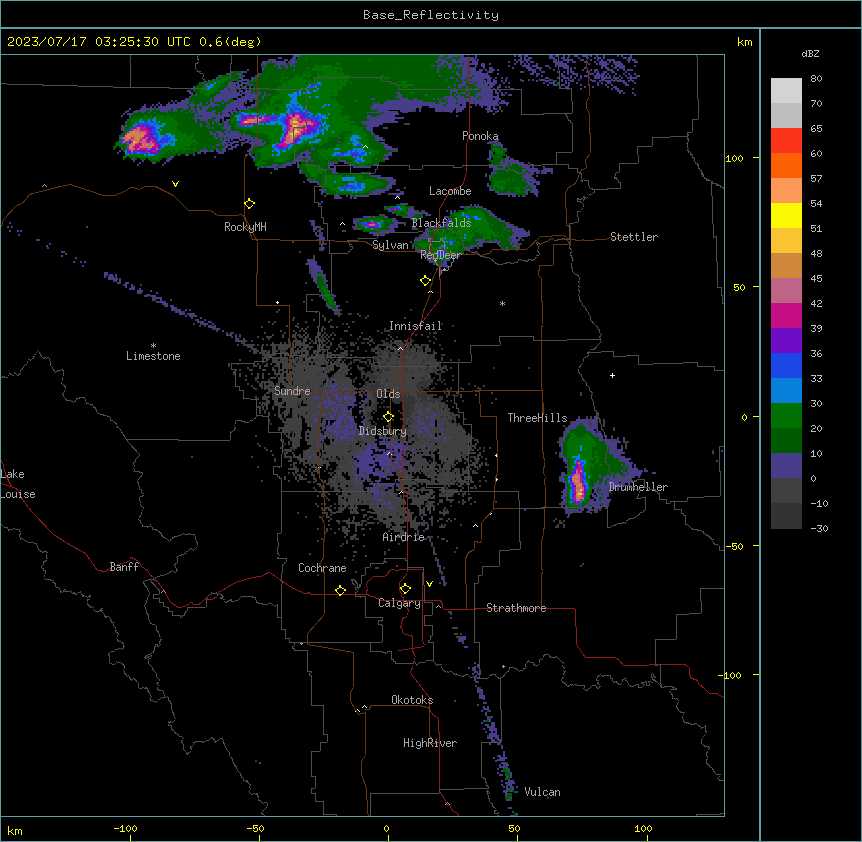Select the Vulcan label
Viewport: 862px width, 842px height.
coord(543,792)
